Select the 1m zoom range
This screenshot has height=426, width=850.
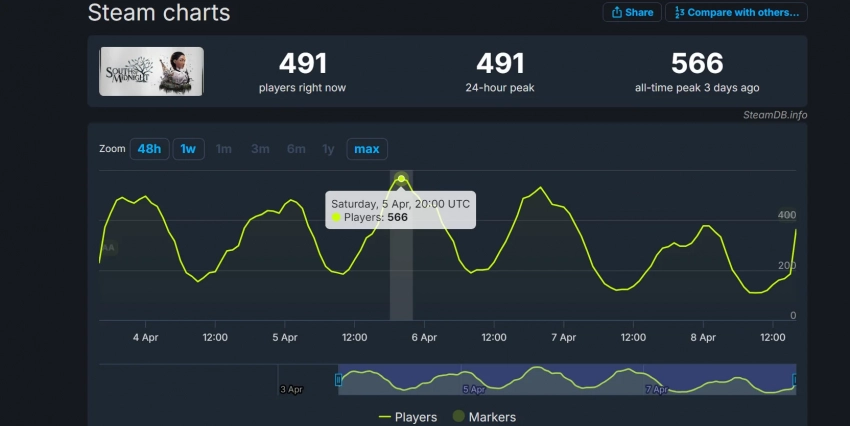click(224, 149)
